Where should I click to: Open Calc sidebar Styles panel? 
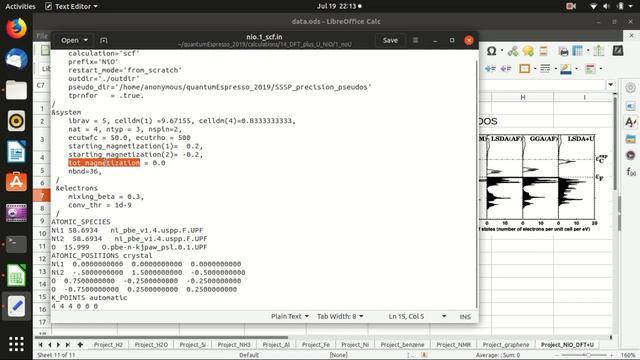[631, 122]
